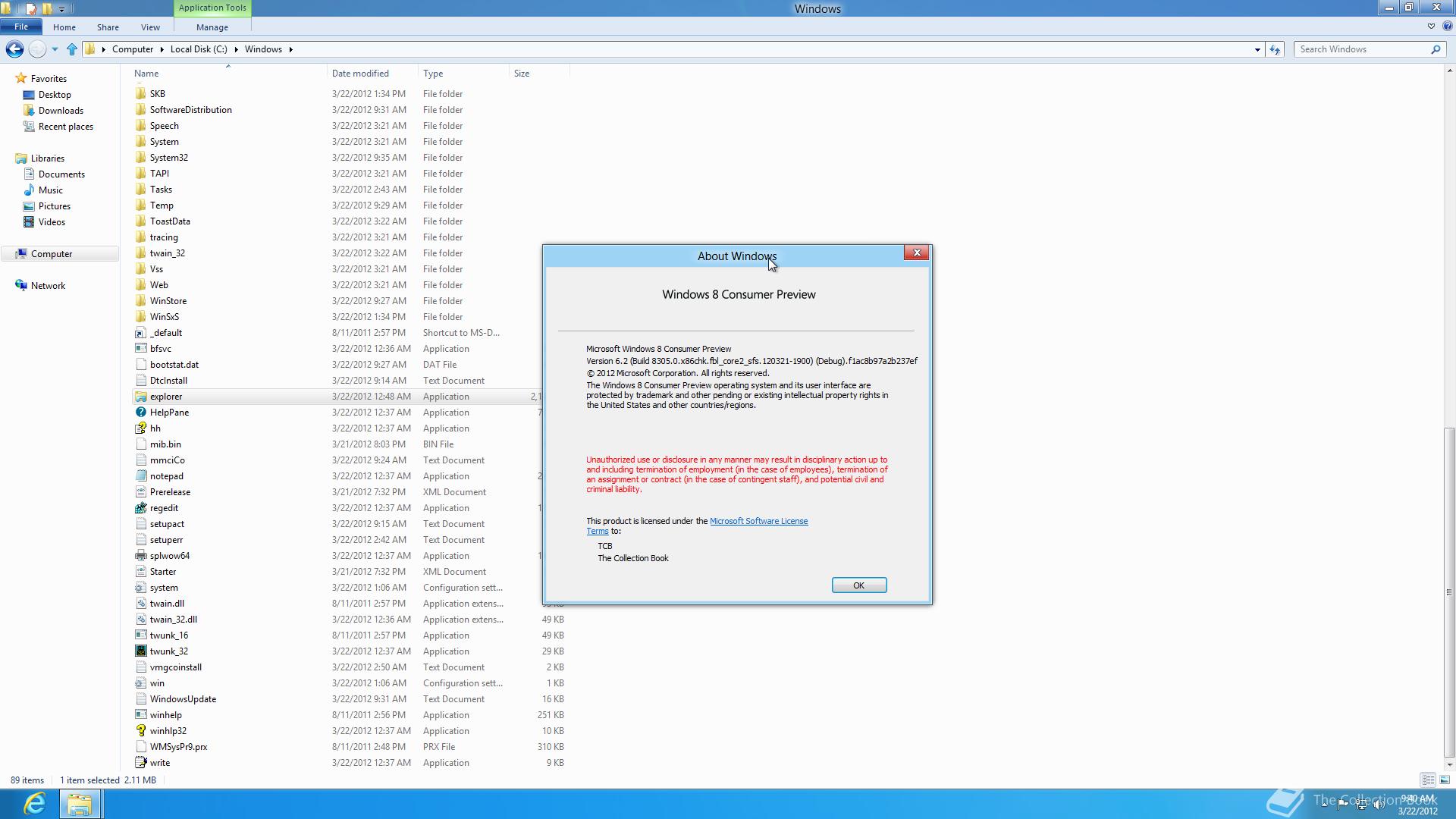Click the vertical scrollbar in the file list
Screen dimensions: 1456x819
click(x=1449, y=591)
